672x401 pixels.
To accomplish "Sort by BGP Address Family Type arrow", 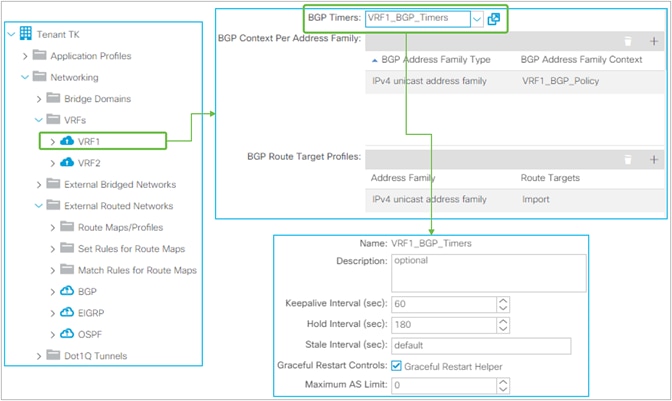I will click(375, 60).
